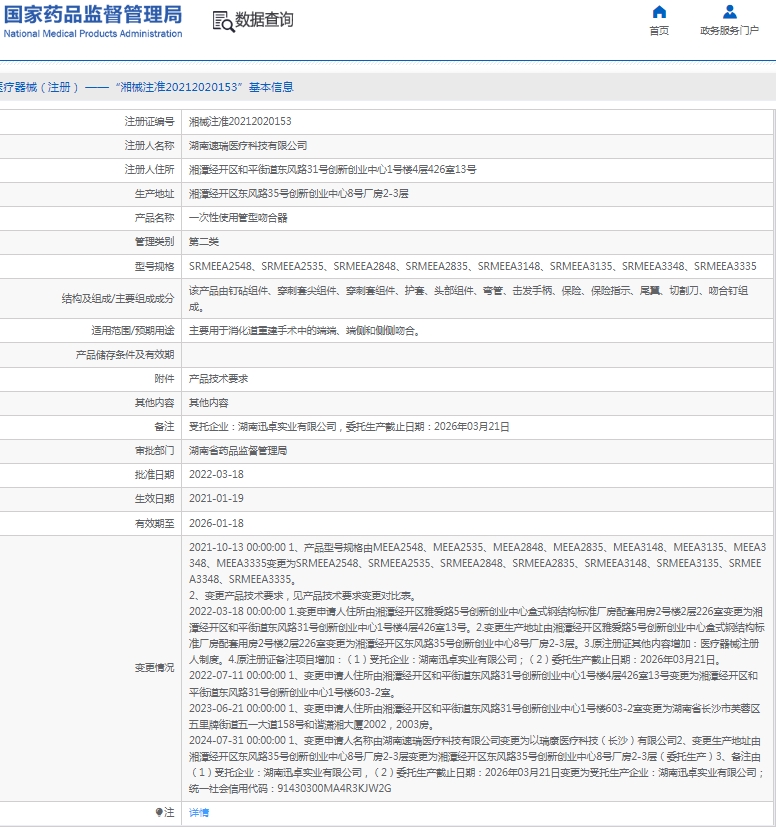Click the 结构及组成 description text

coord(468,299)
